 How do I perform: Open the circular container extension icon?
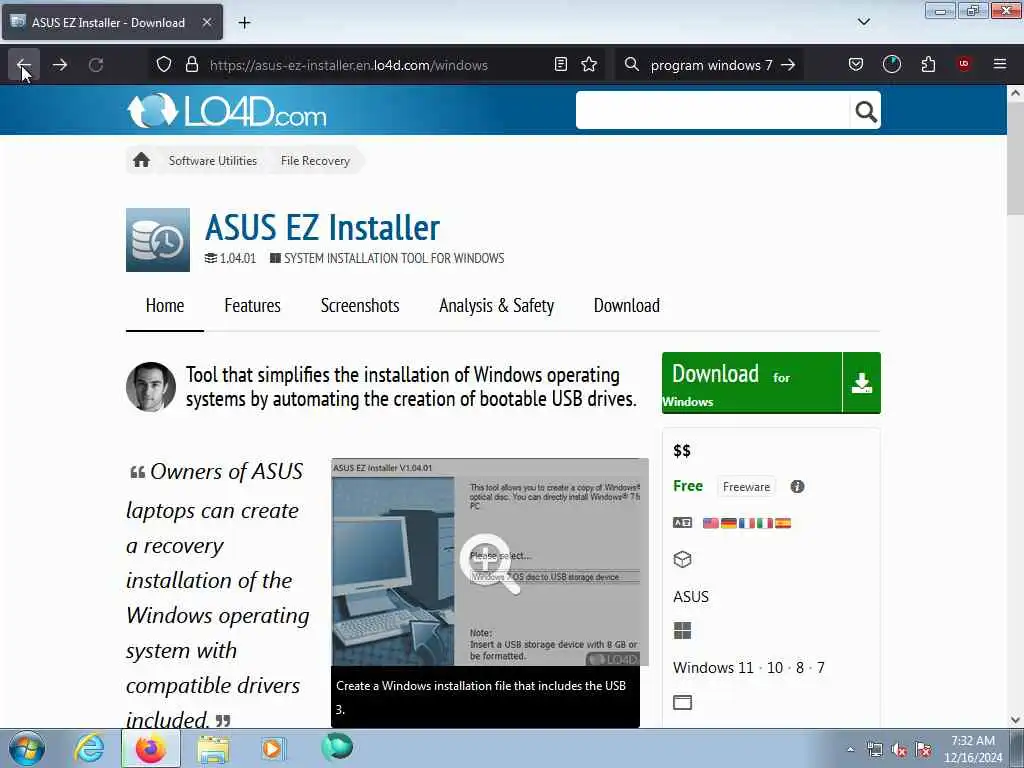tap(891, 65)
